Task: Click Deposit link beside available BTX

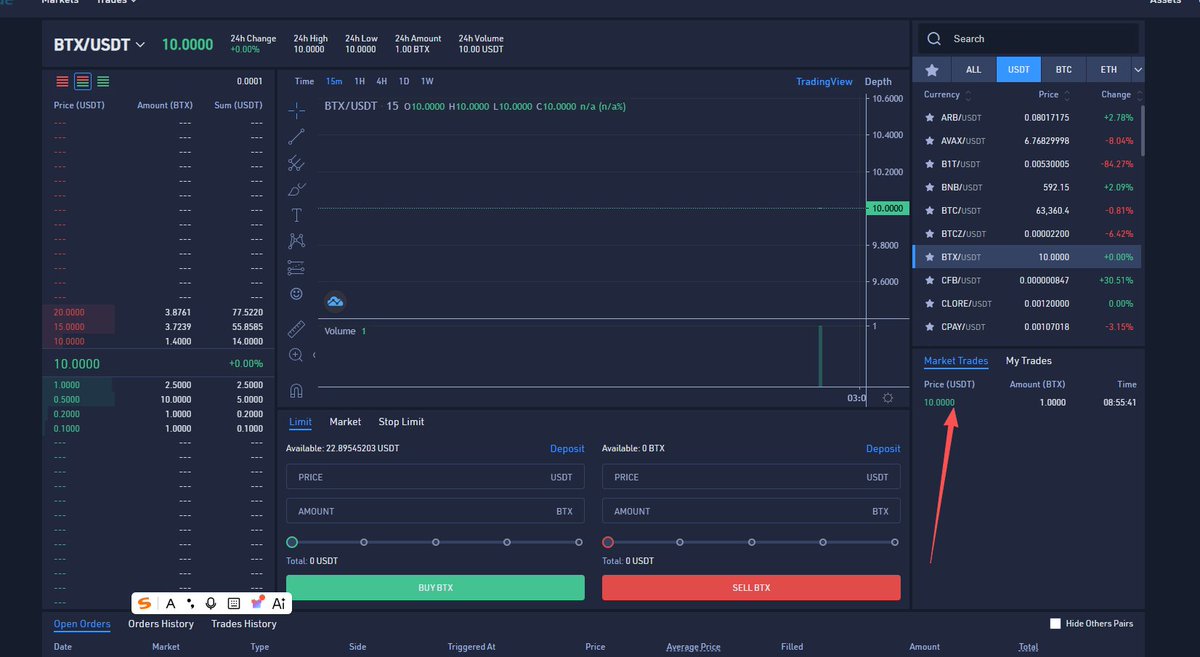Action: click(883, 449)
